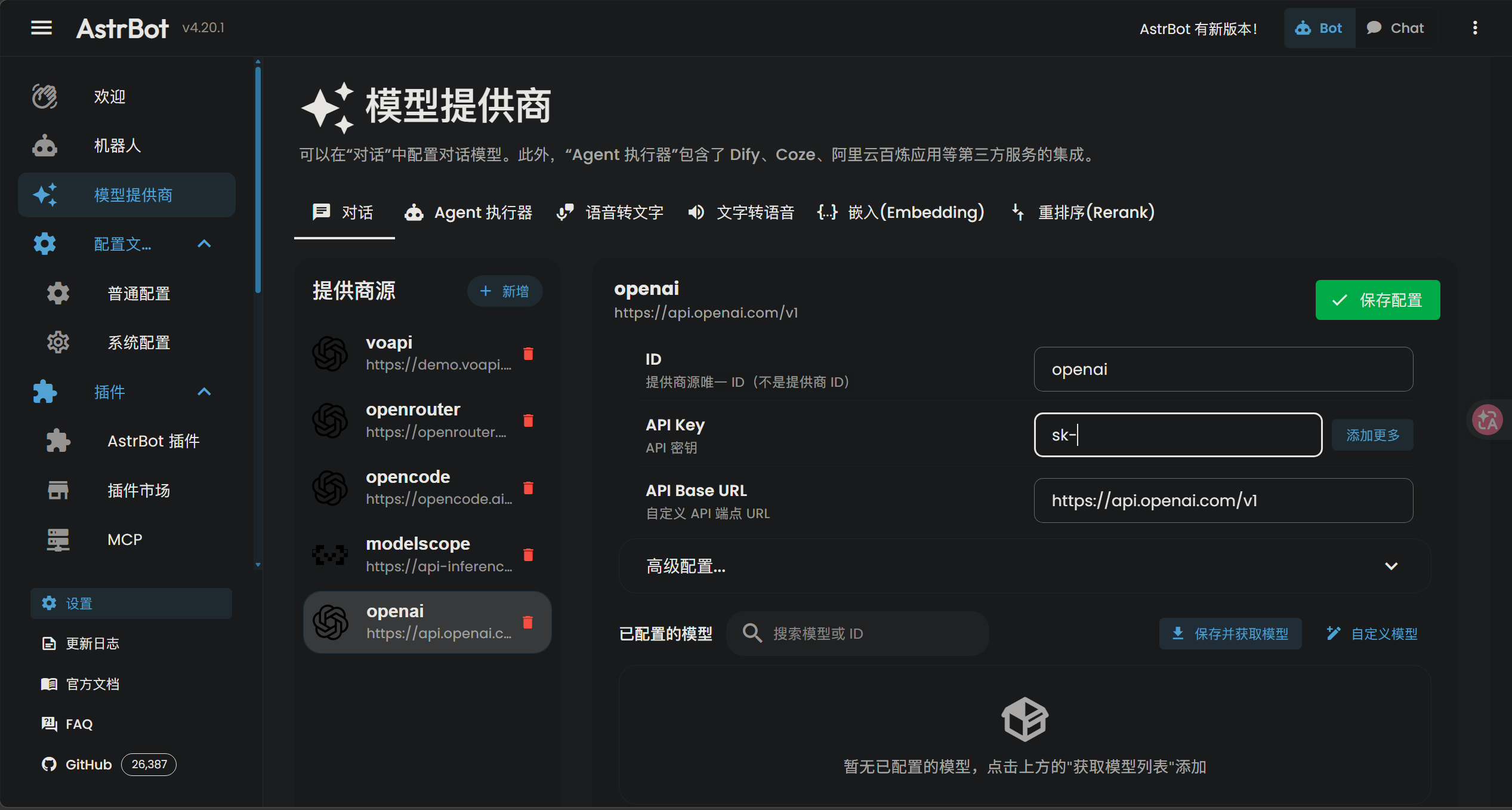Click the floating translate icon on right edge
Image resolution: width=1512 pixels, height=810 pixels.
pyautogui.click(x=1487, y=420)
